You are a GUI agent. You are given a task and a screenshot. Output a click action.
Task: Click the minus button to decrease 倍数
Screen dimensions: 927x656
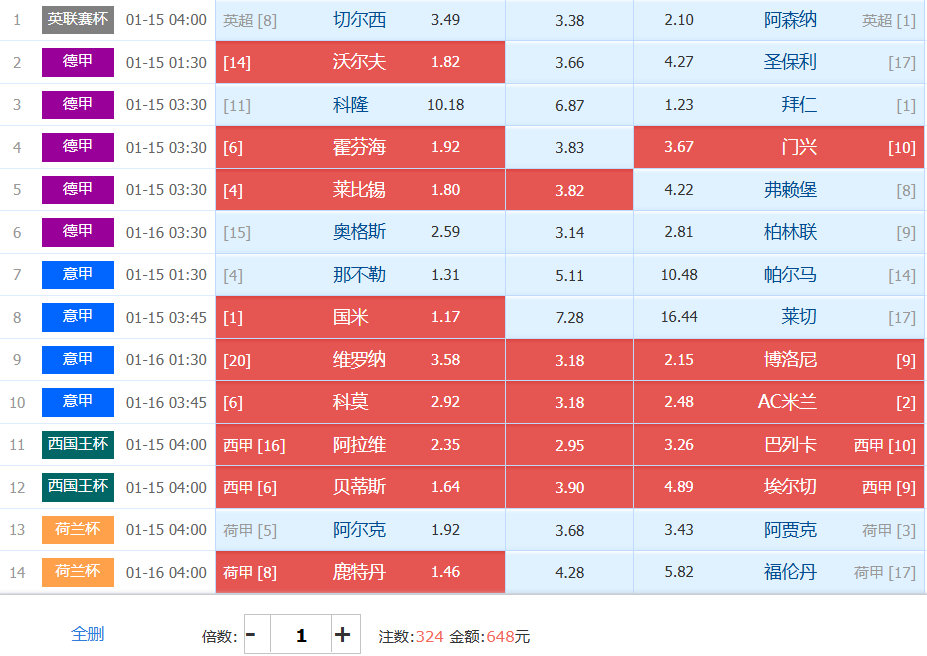coord(251,635)
